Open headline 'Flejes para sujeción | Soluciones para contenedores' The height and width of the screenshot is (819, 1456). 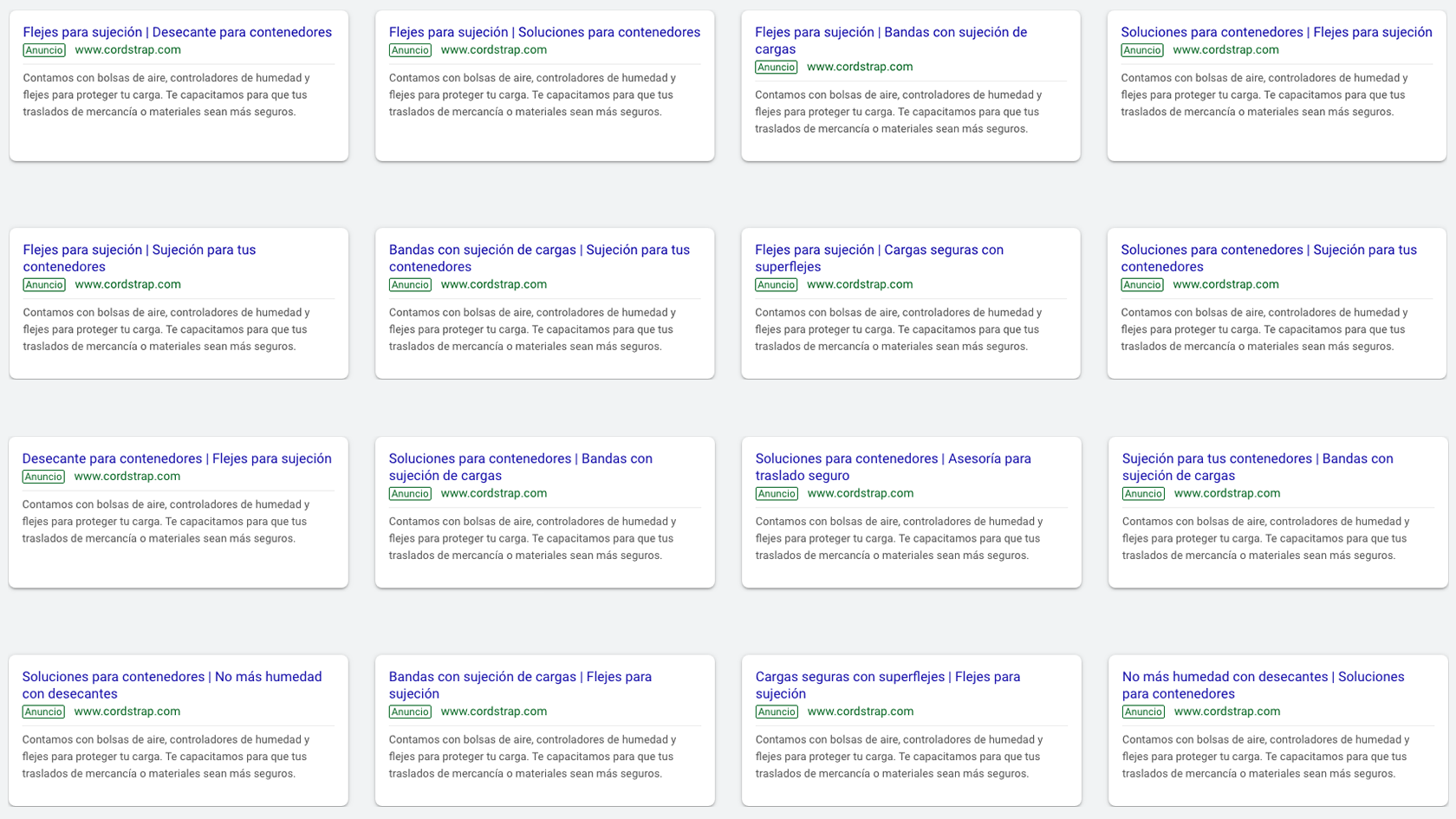pos(544,32)
